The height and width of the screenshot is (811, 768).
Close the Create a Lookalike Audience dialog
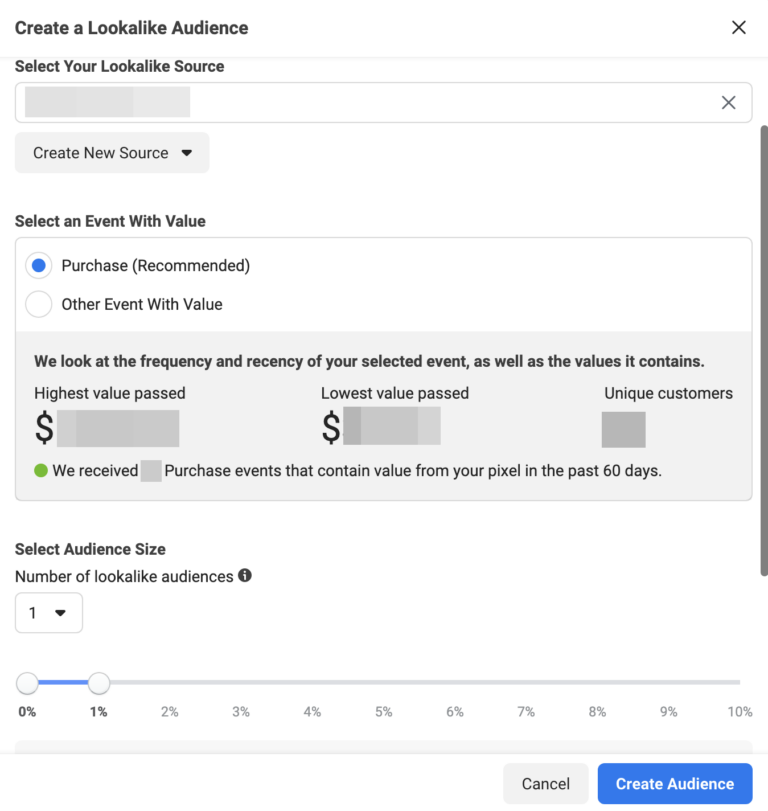point(738,27)
